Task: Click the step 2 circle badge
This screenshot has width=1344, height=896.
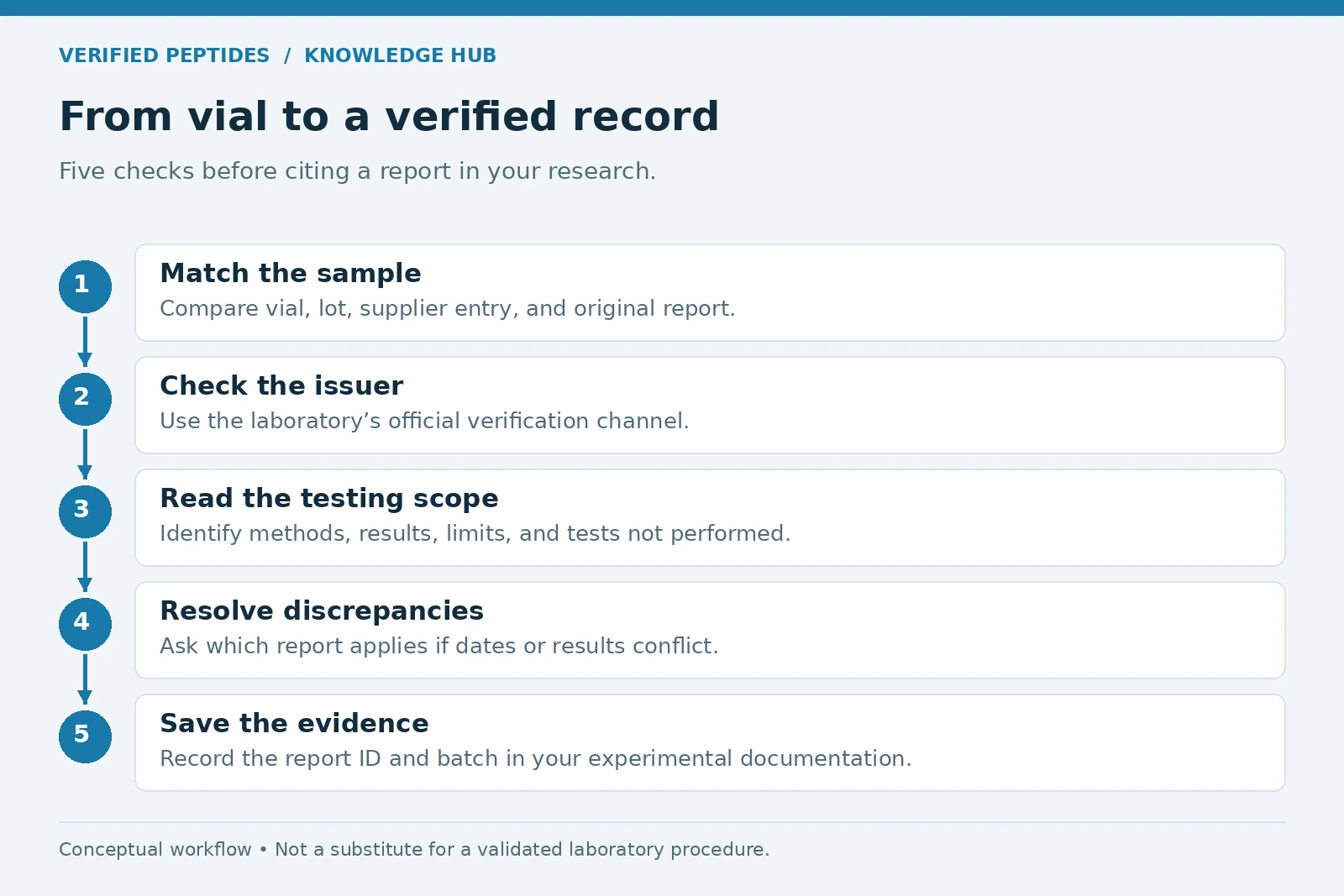Action: coord(85,399)
